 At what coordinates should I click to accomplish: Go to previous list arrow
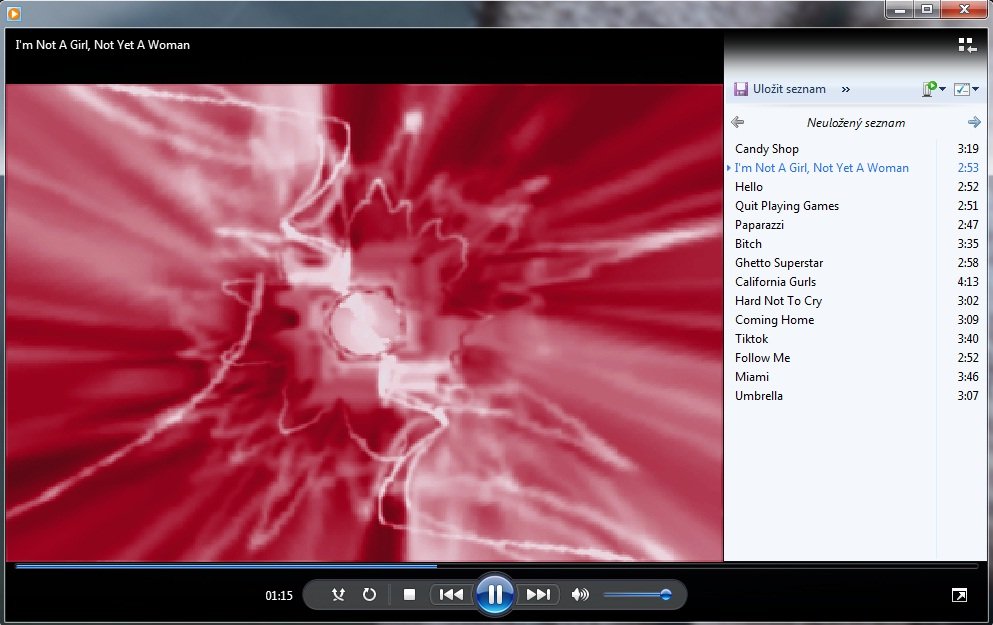click(737, 122)
